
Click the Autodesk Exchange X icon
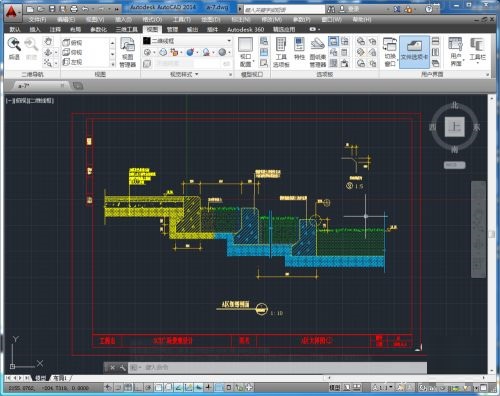coord(397,9)
